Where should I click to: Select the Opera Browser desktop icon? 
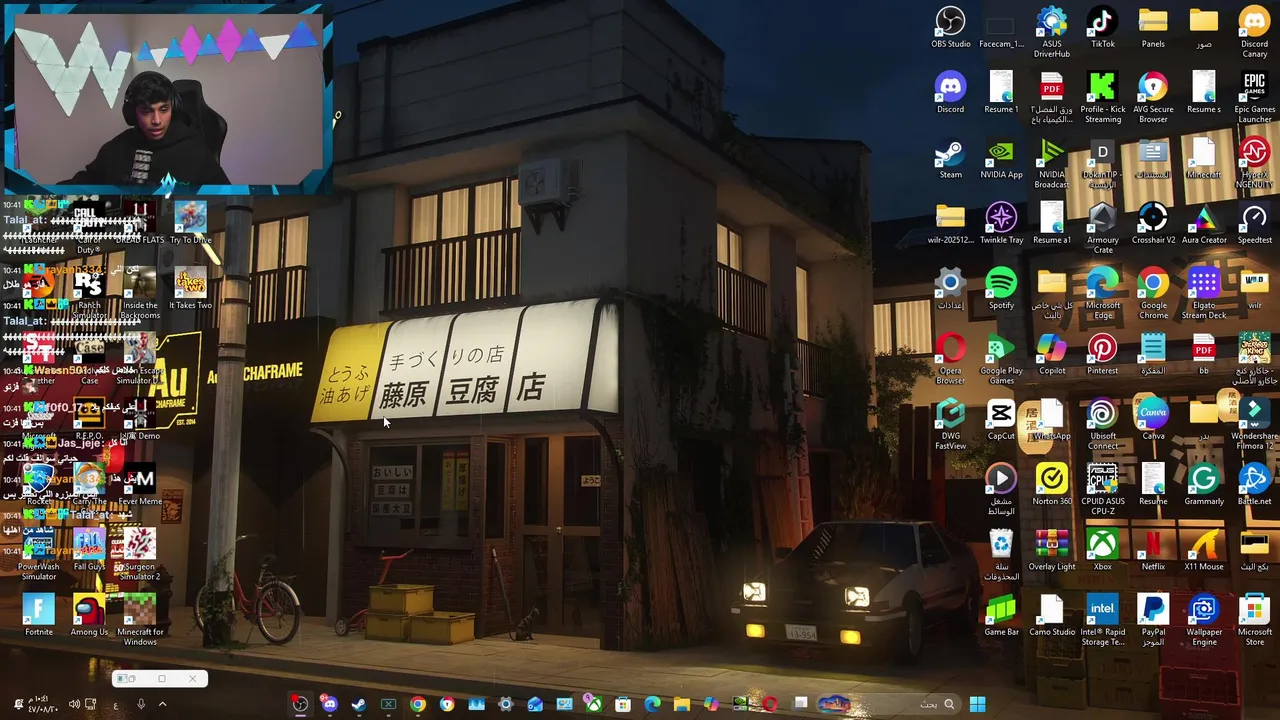pyautogui.click(x=950, y=359)
